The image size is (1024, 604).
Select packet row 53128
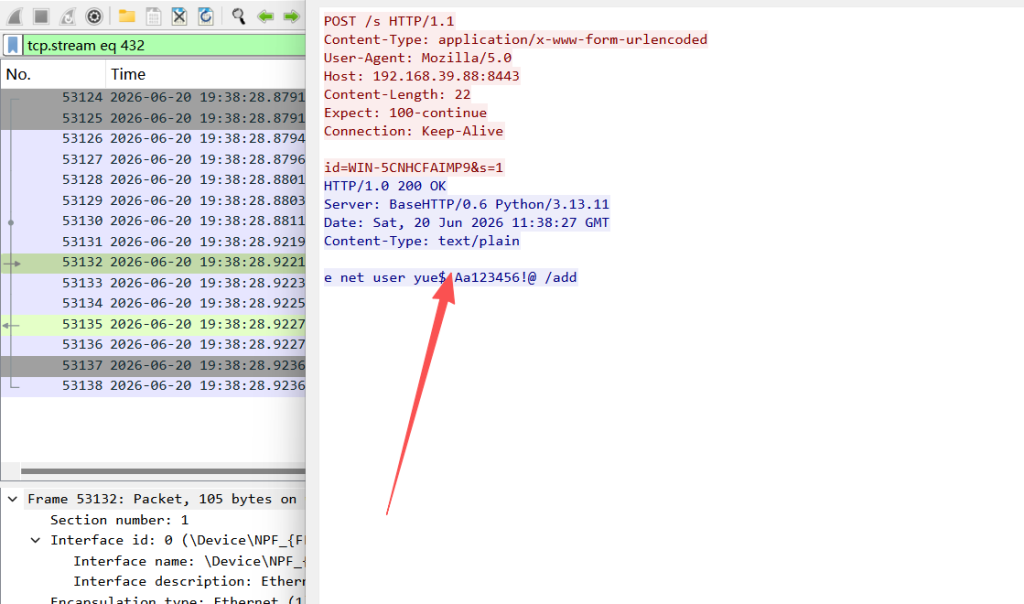pos(153,180)
